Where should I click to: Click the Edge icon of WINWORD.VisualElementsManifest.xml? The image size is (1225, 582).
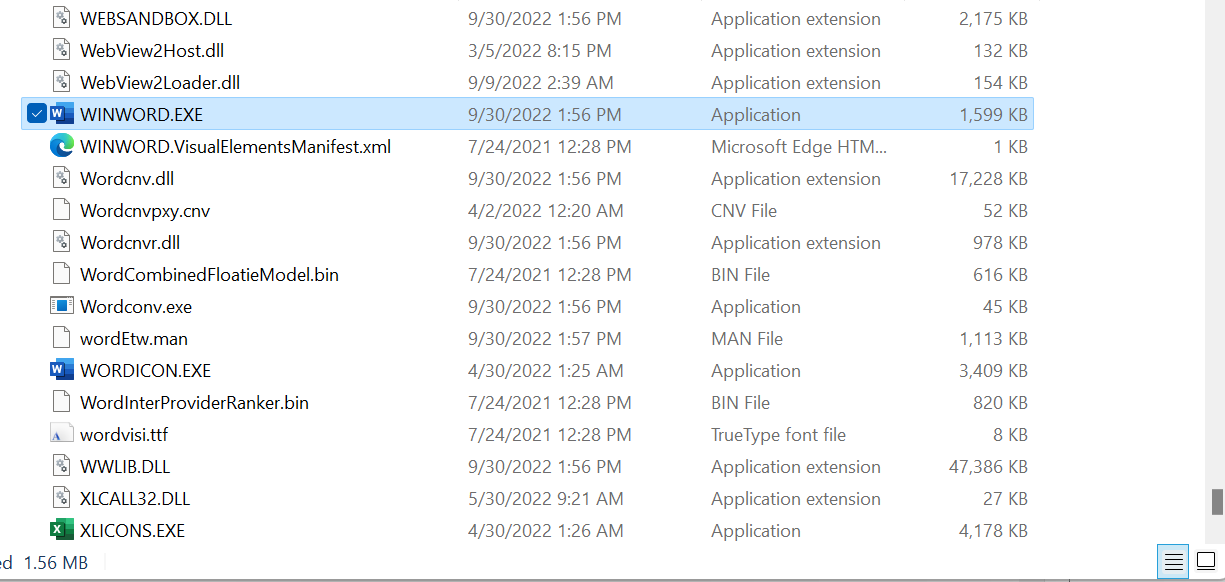tap(62, 147)
